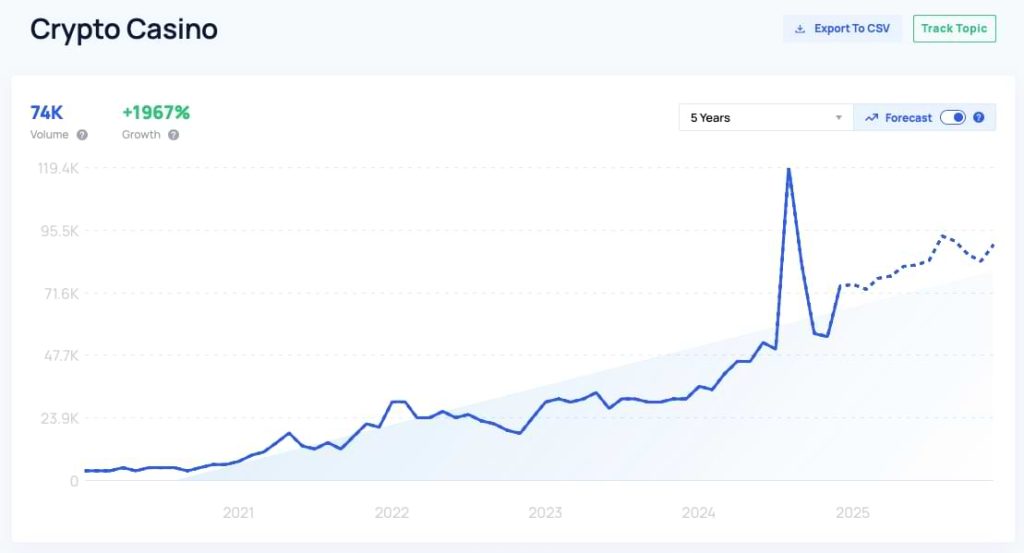Image resolution: width=1024 pixels, height=553 pixels.
Task: Toggle the Forecast switch off
Action: pos(953,118)
